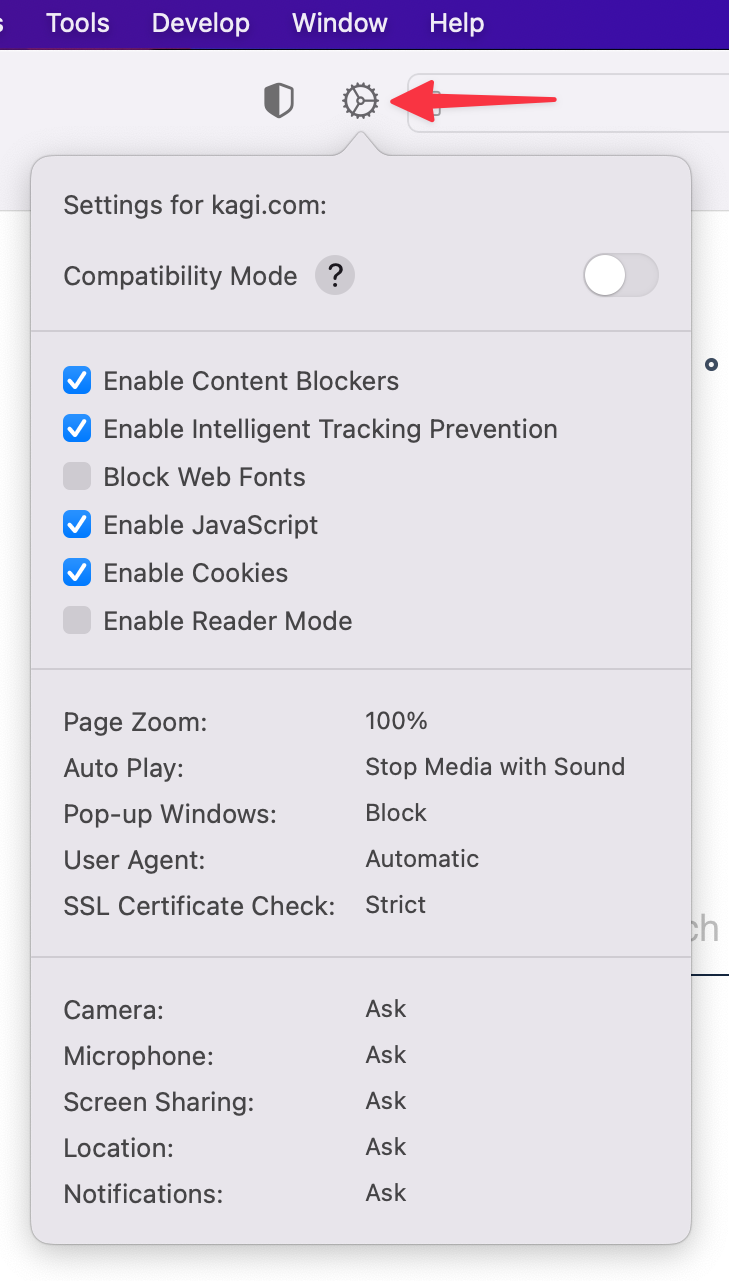Disable Enable Content Blockers
Screen dimensions: 729x1281
[77, 380]
